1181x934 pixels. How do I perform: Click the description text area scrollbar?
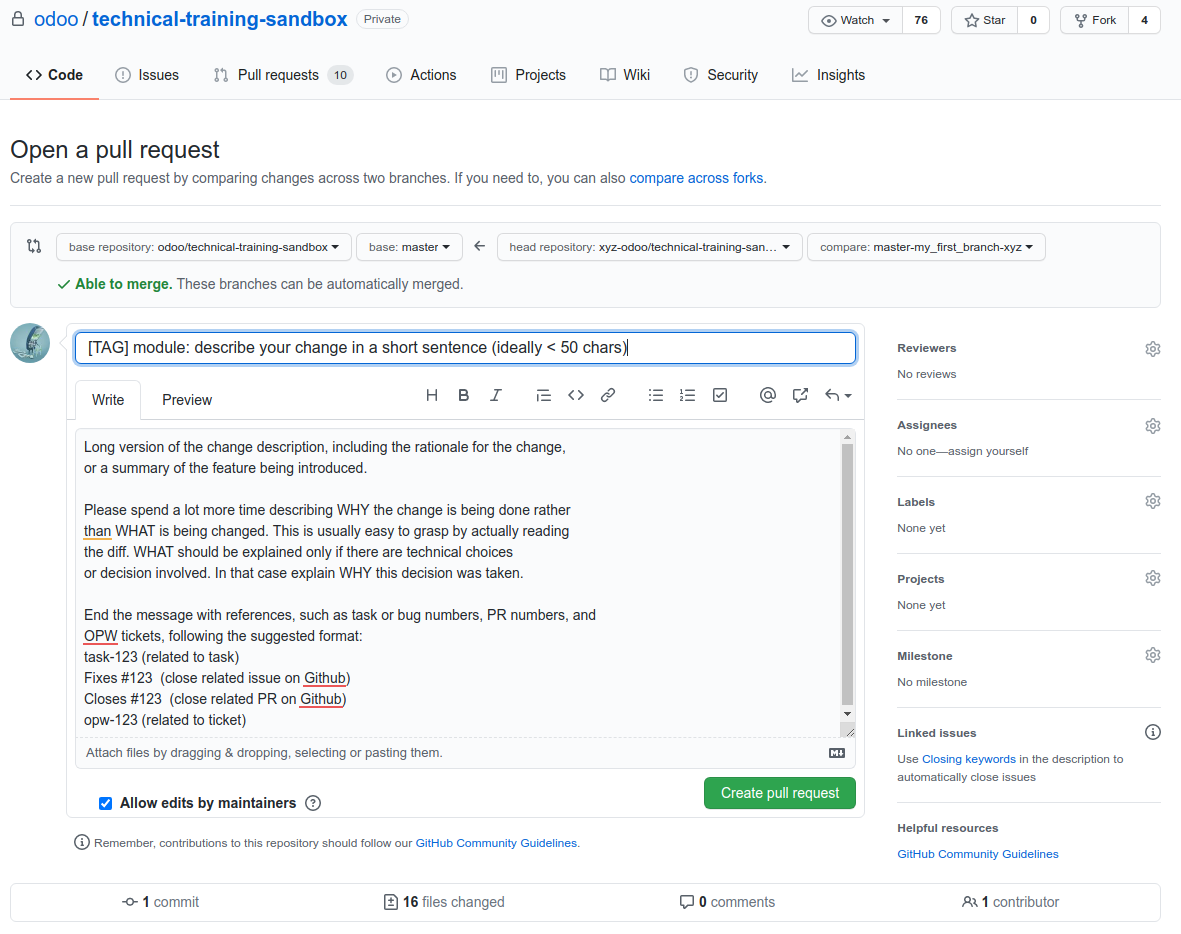pos(847,576)
